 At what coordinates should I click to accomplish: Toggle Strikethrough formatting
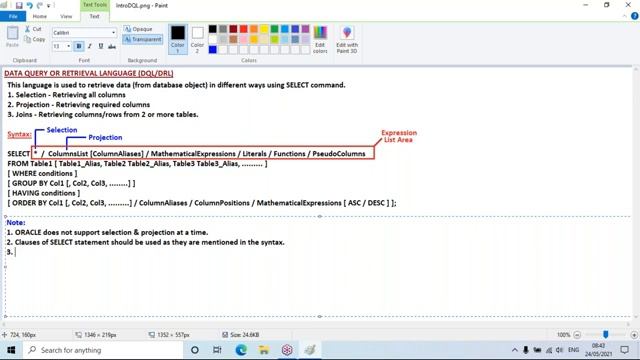click(112, 46)
